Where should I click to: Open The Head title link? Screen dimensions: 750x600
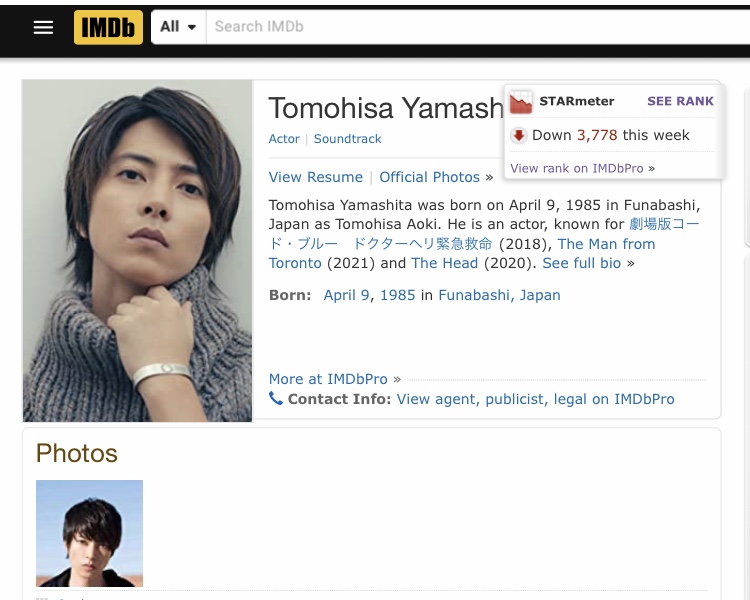(444, 263)
